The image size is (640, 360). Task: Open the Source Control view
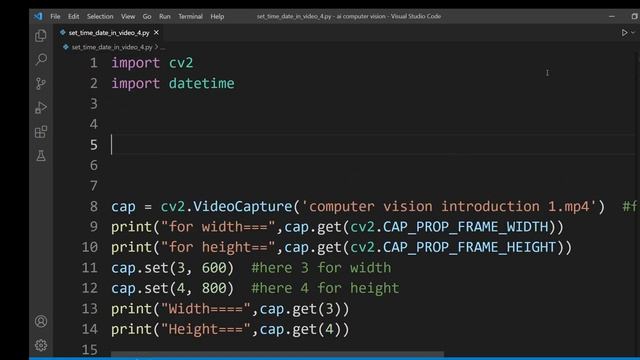(41, 84)
